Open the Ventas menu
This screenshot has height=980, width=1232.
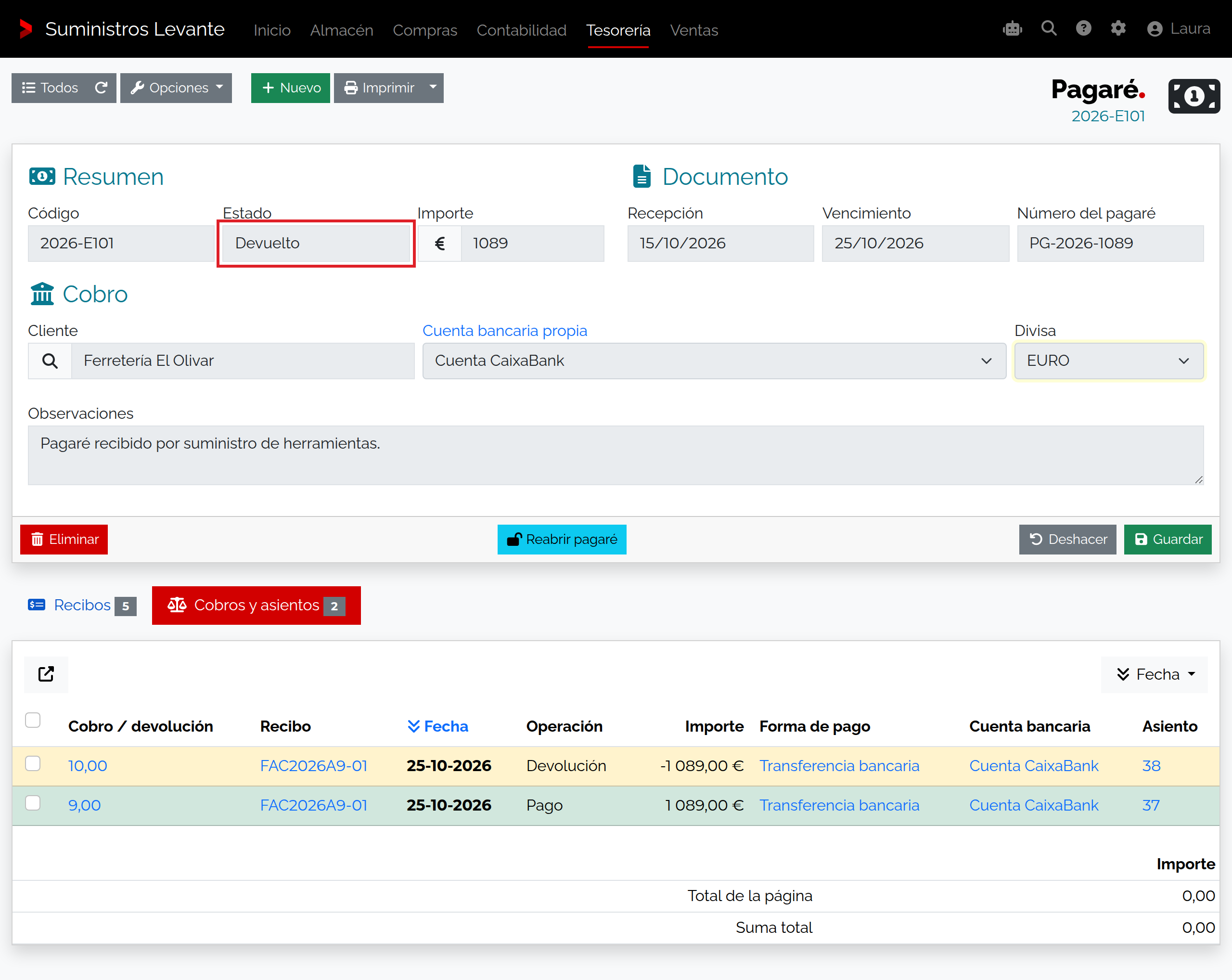(693, 30)
